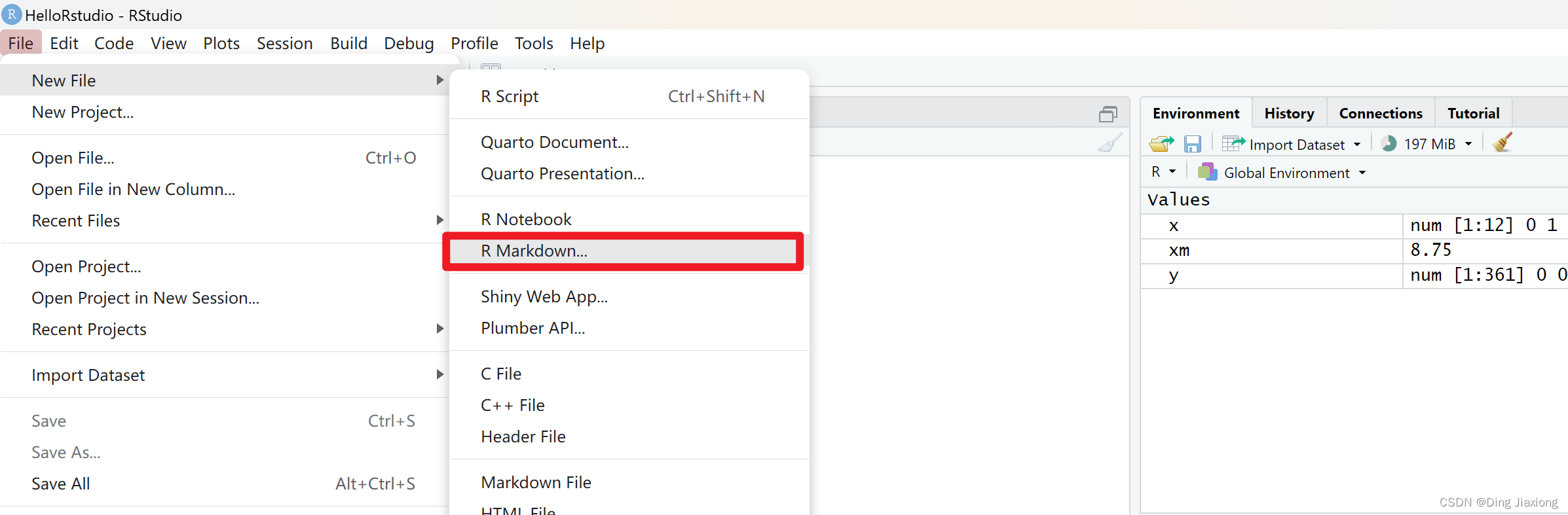Select Open File... menu entry

click(x=225, y=158)
